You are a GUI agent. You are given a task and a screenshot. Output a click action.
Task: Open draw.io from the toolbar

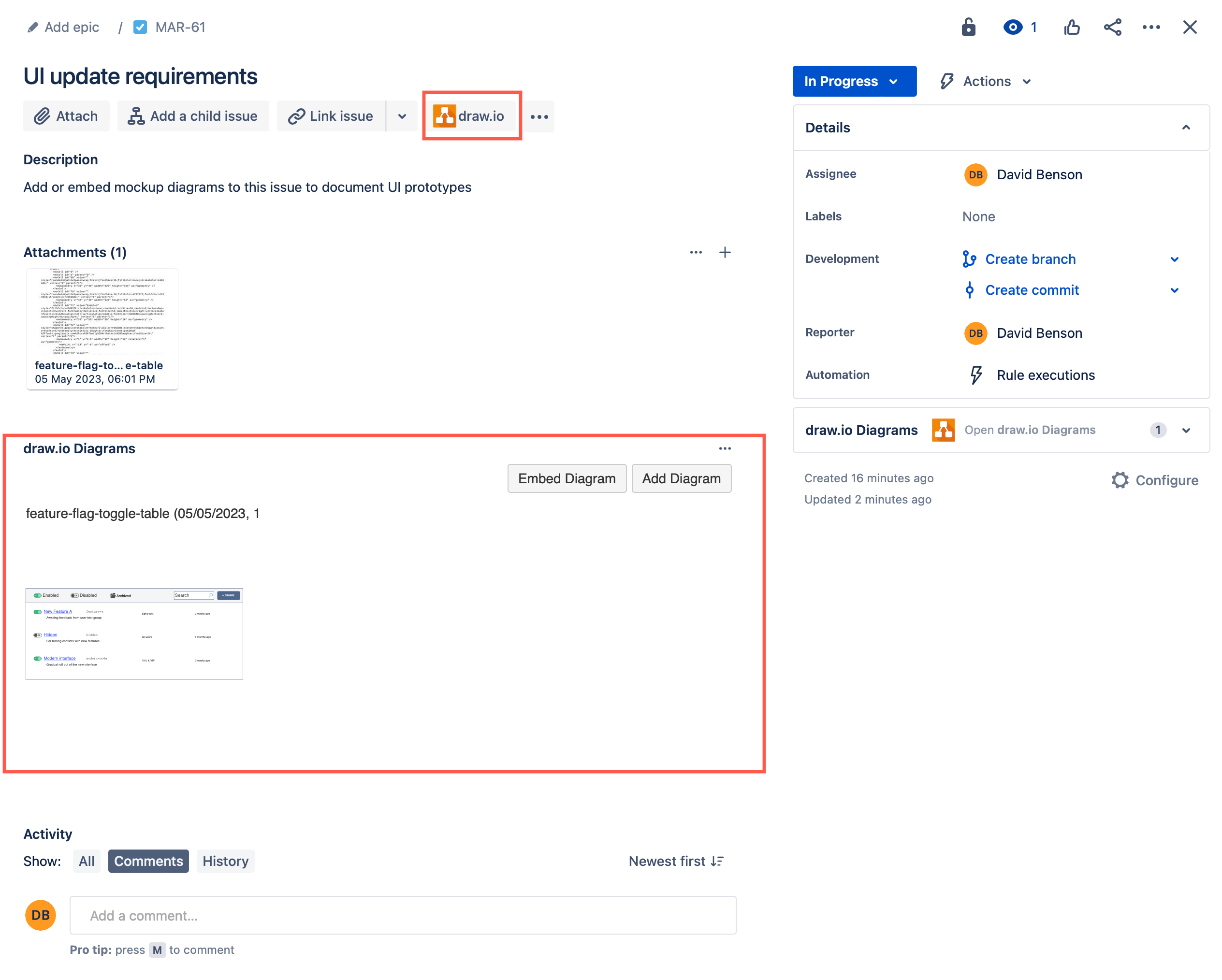coord(471,115)
